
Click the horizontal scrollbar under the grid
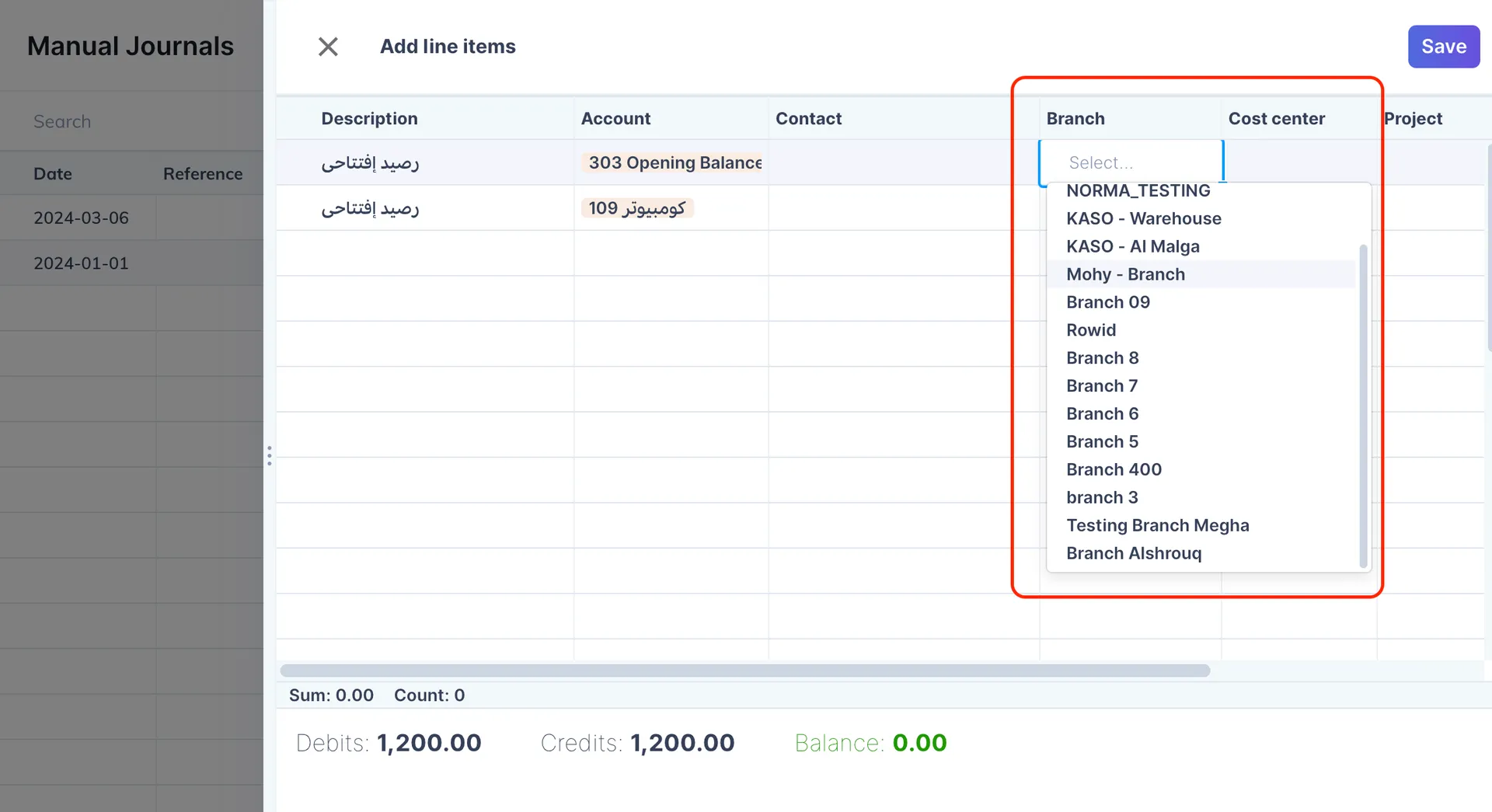tap(744, 671)
